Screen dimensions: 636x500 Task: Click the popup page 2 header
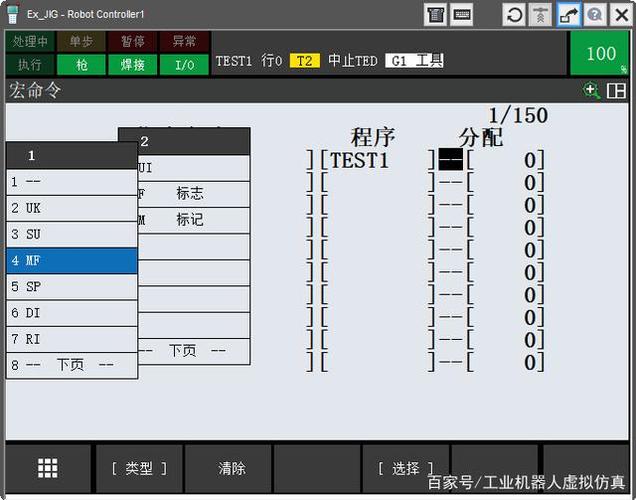(193, 141)
